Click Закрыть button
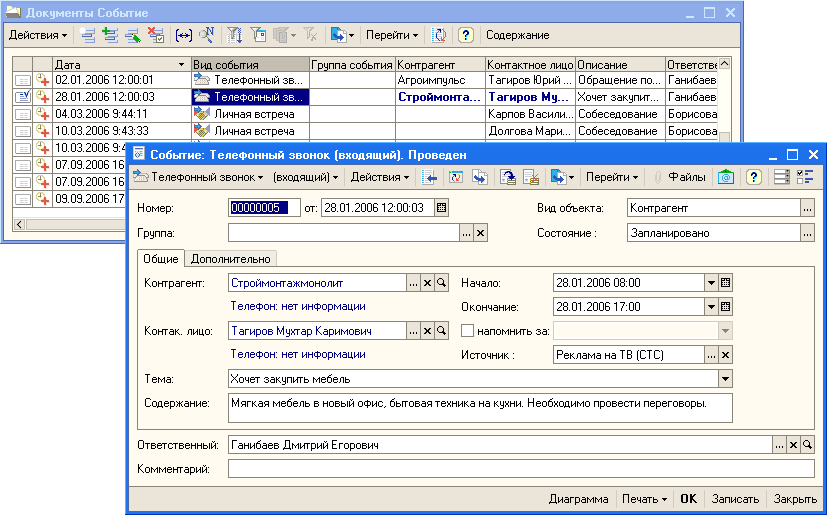 coord(795,499)
